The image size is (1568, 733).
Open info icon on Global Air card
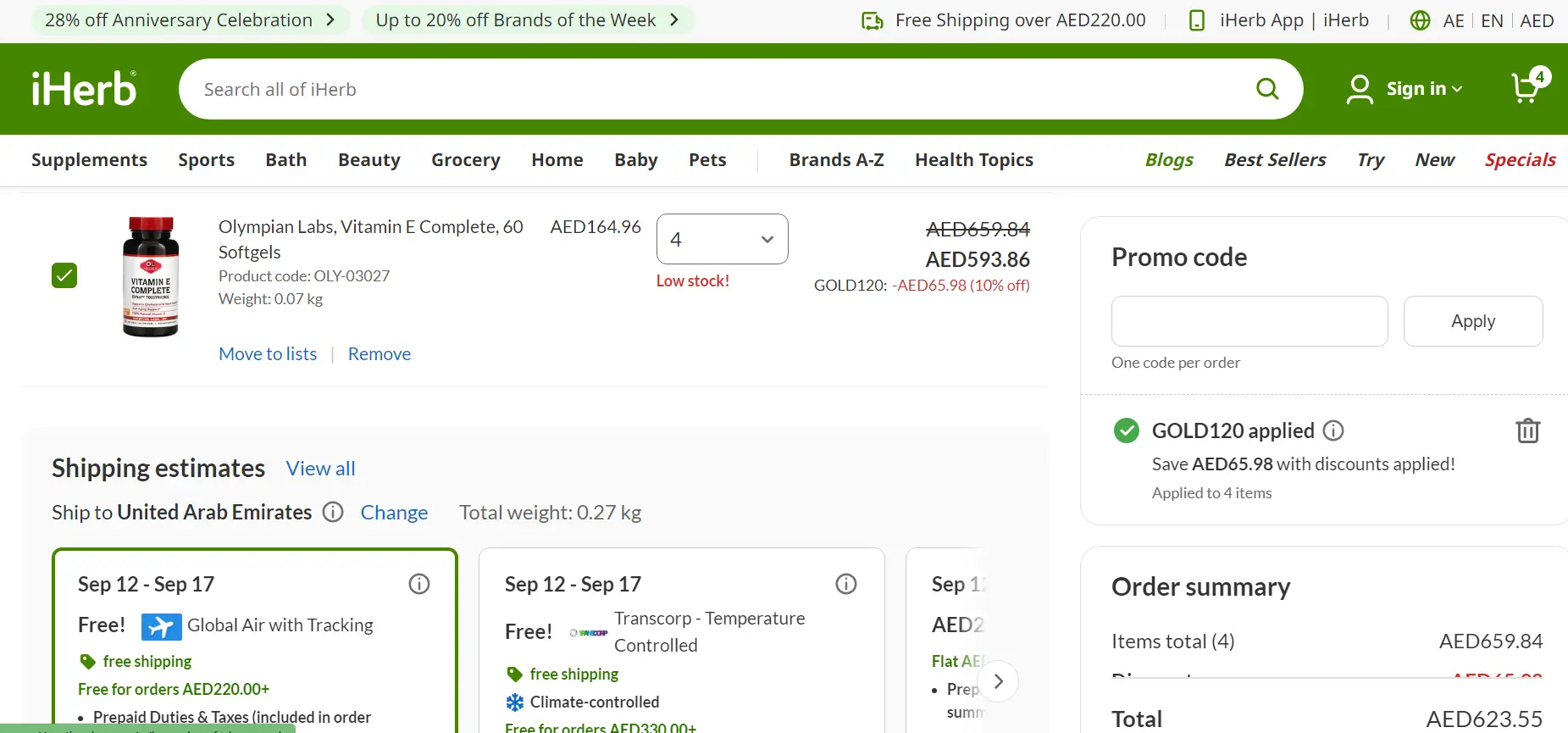[x=419, y=584]
